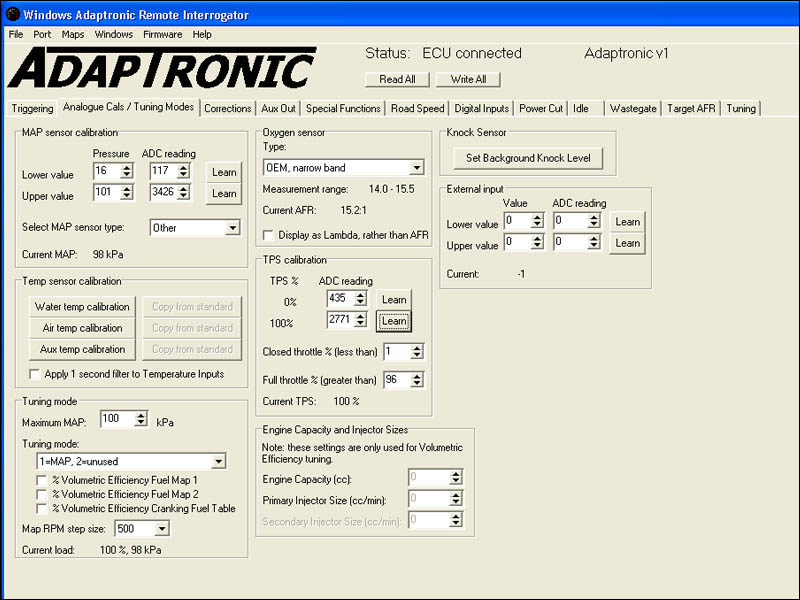
Task: Enable the 1 second temperature filter checkbox
Action: (x=35, y=374)
